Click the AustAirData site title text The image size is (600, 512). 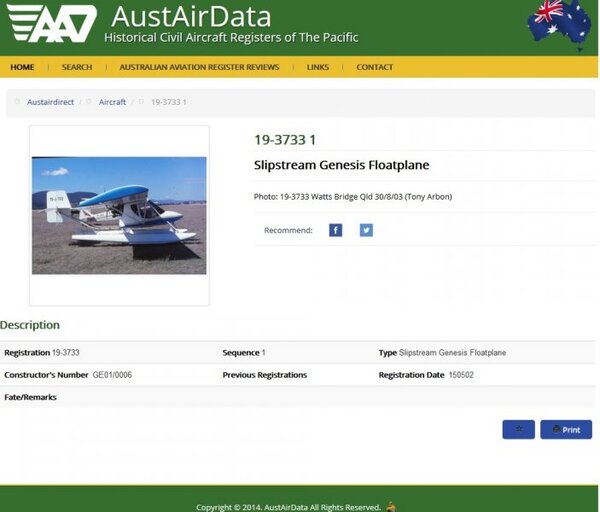191,17
